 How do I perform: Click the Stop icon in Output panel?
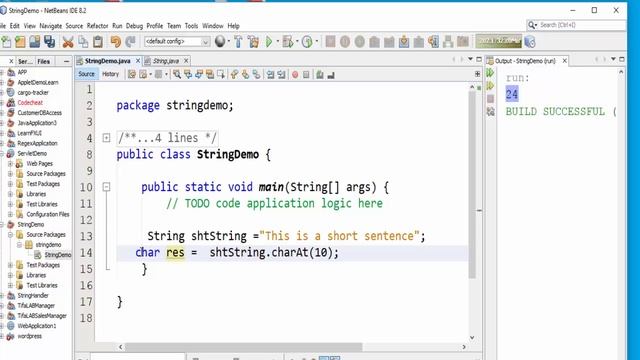click(490, 98)
